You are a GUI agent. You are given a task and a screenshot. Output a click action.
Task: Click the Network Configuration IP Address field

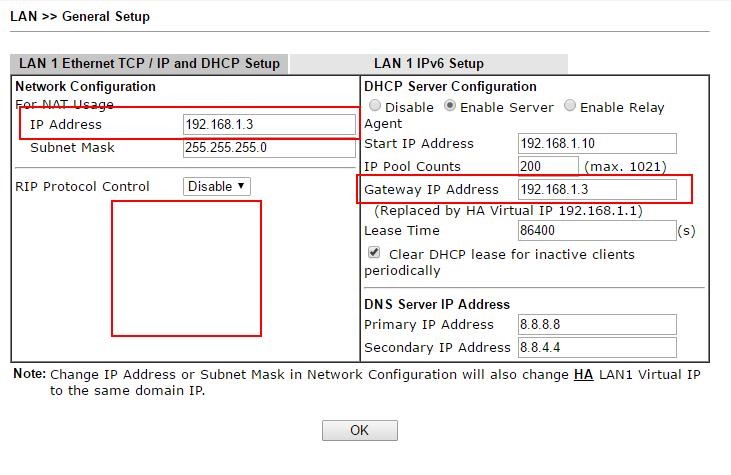[x=269, y=125]
